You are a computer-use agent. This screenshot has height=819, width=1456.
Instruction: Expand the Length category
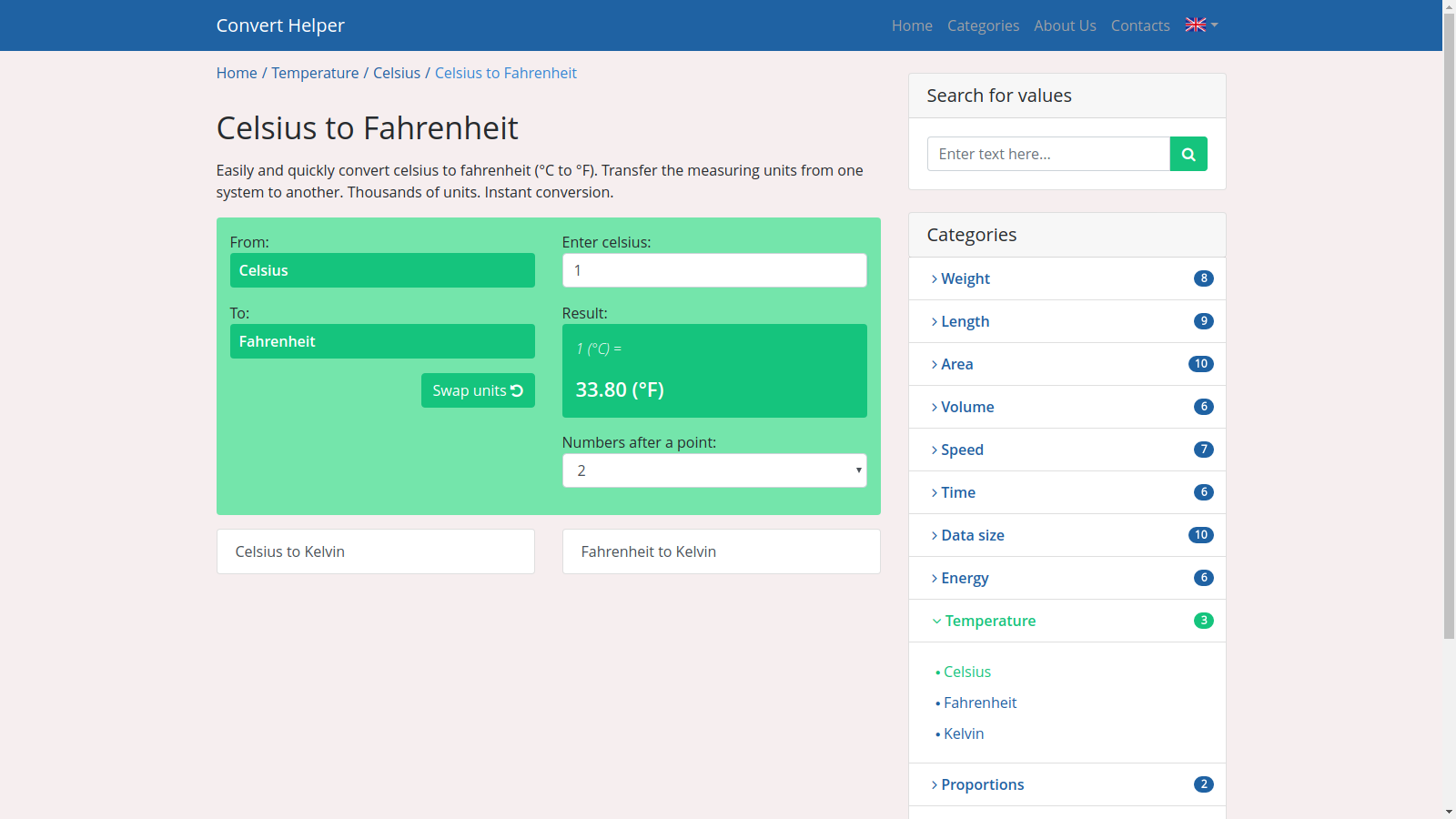click(966, 321)
